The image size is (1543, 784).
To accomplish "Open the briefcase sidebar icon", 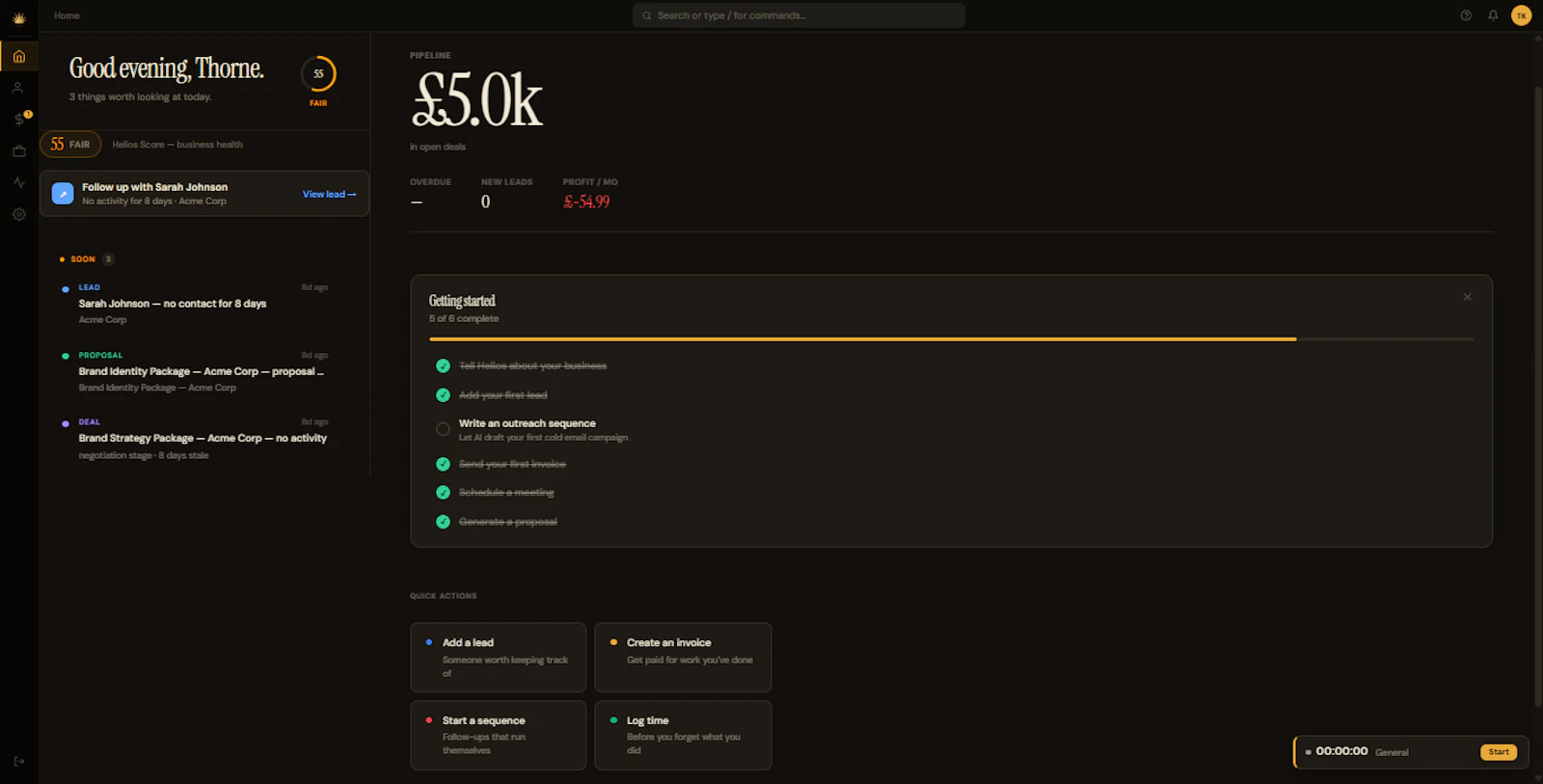I will click(18, 151).
